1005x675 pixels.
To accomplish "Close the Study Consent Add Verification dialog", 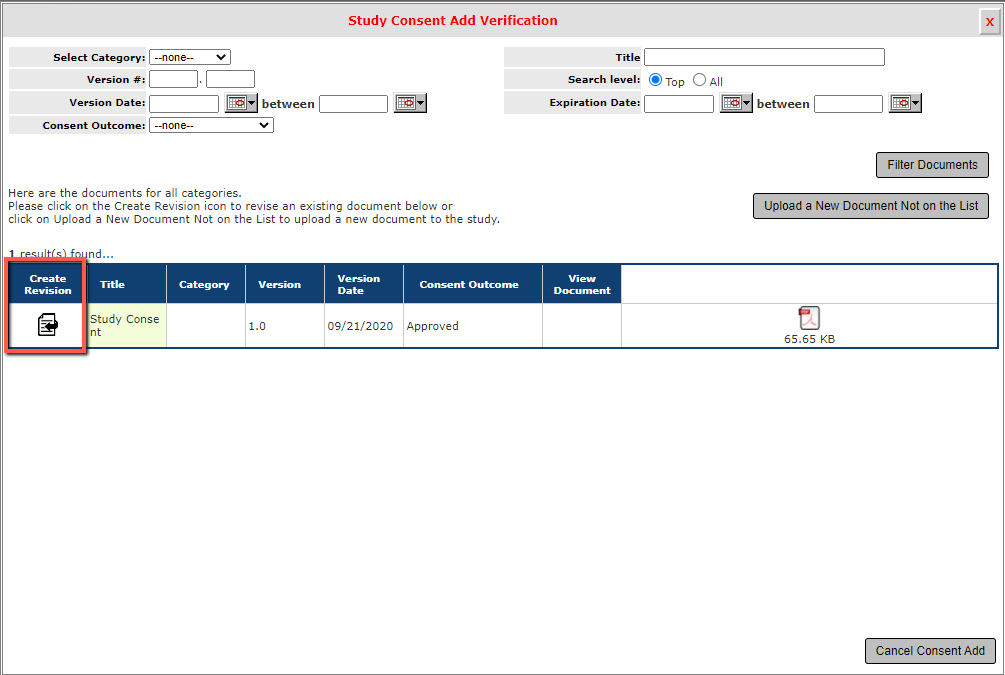I will [990, 21].
